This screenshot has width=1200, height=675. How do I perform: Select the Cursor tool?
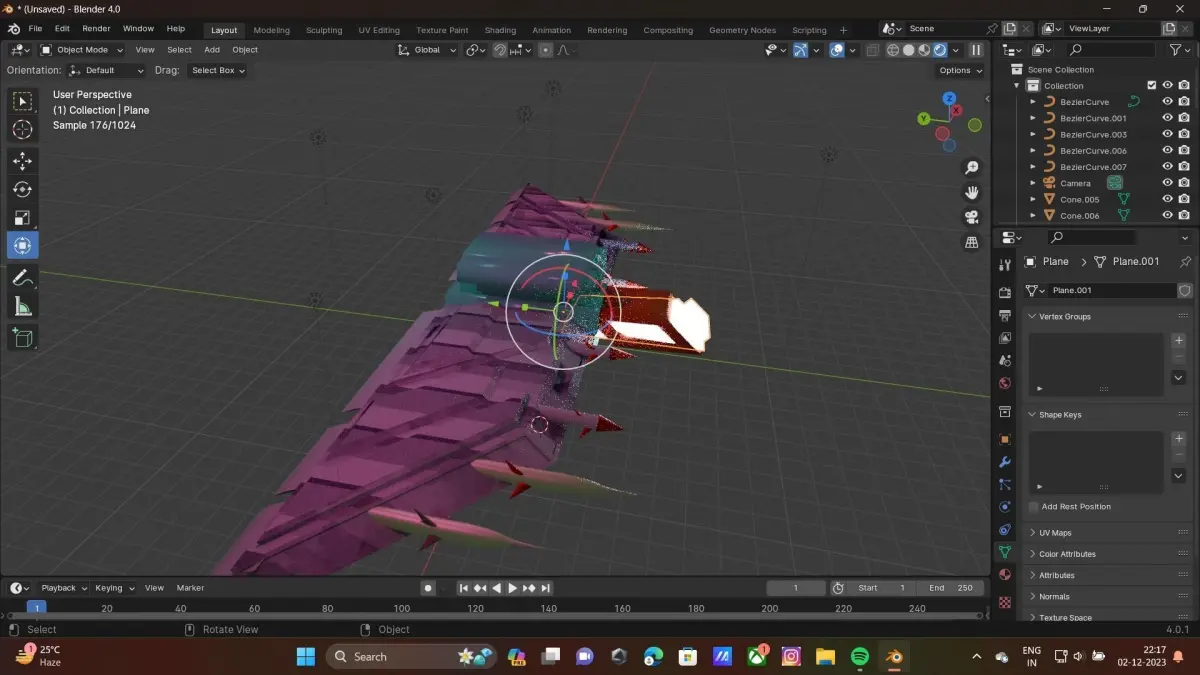point(22,129)
